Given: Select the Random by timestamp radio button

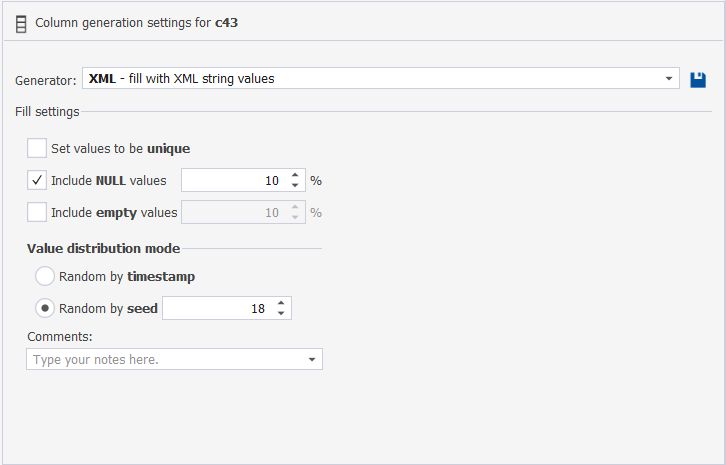Looking at the screenshot, I should (45, 276).
